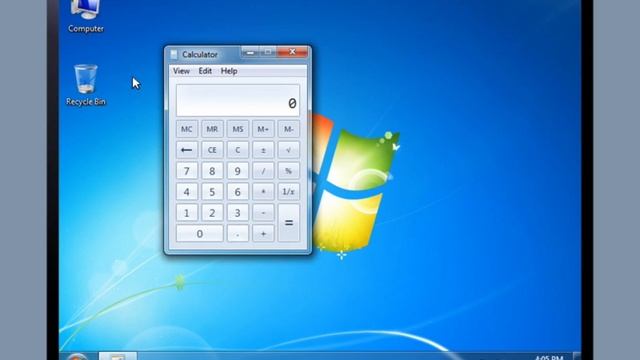Minimize the Calculator window
The image size is (640, 360).
pos(250,52)
